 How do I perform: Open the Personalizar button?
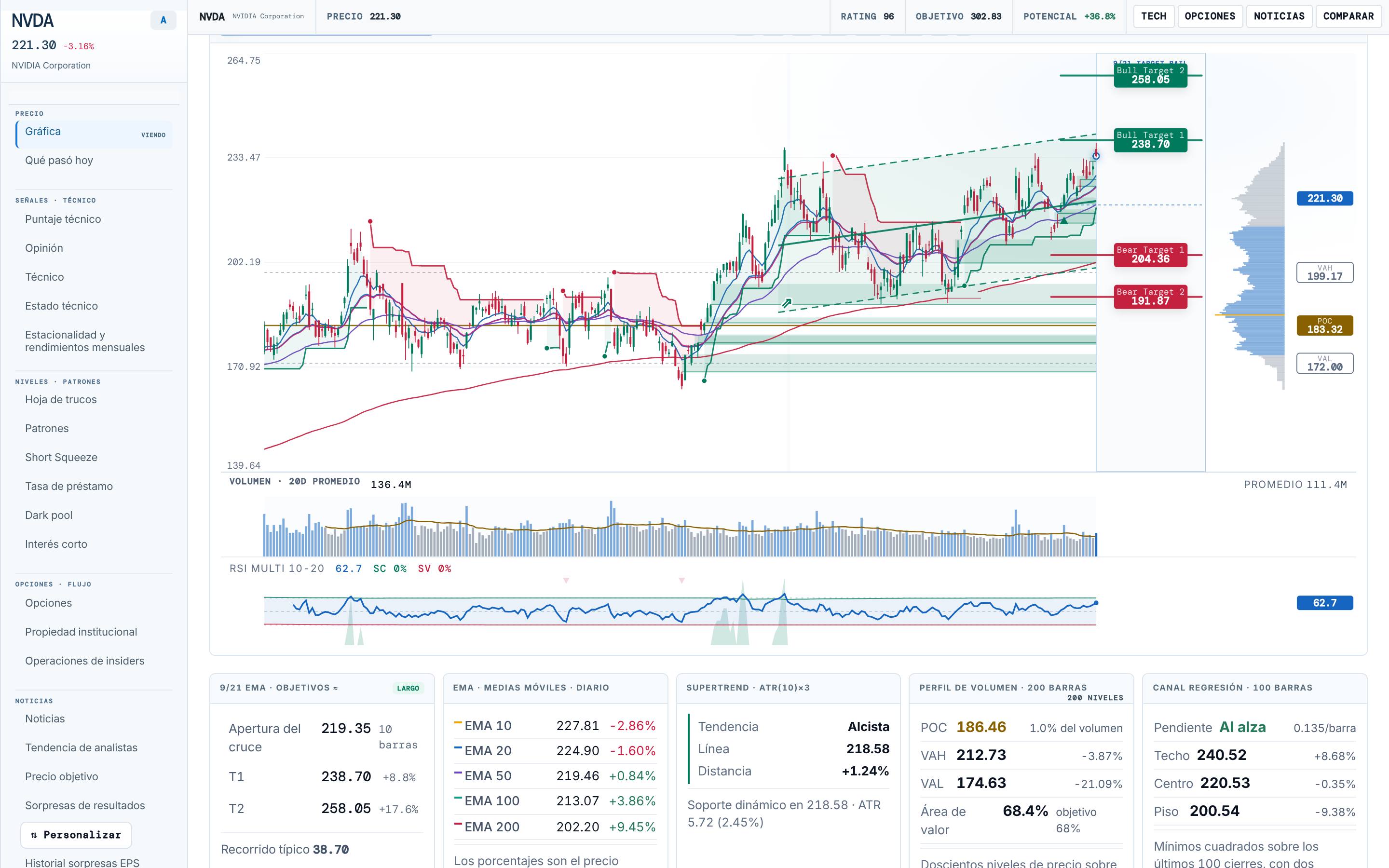pyautogui.click(x=76, y=835)
